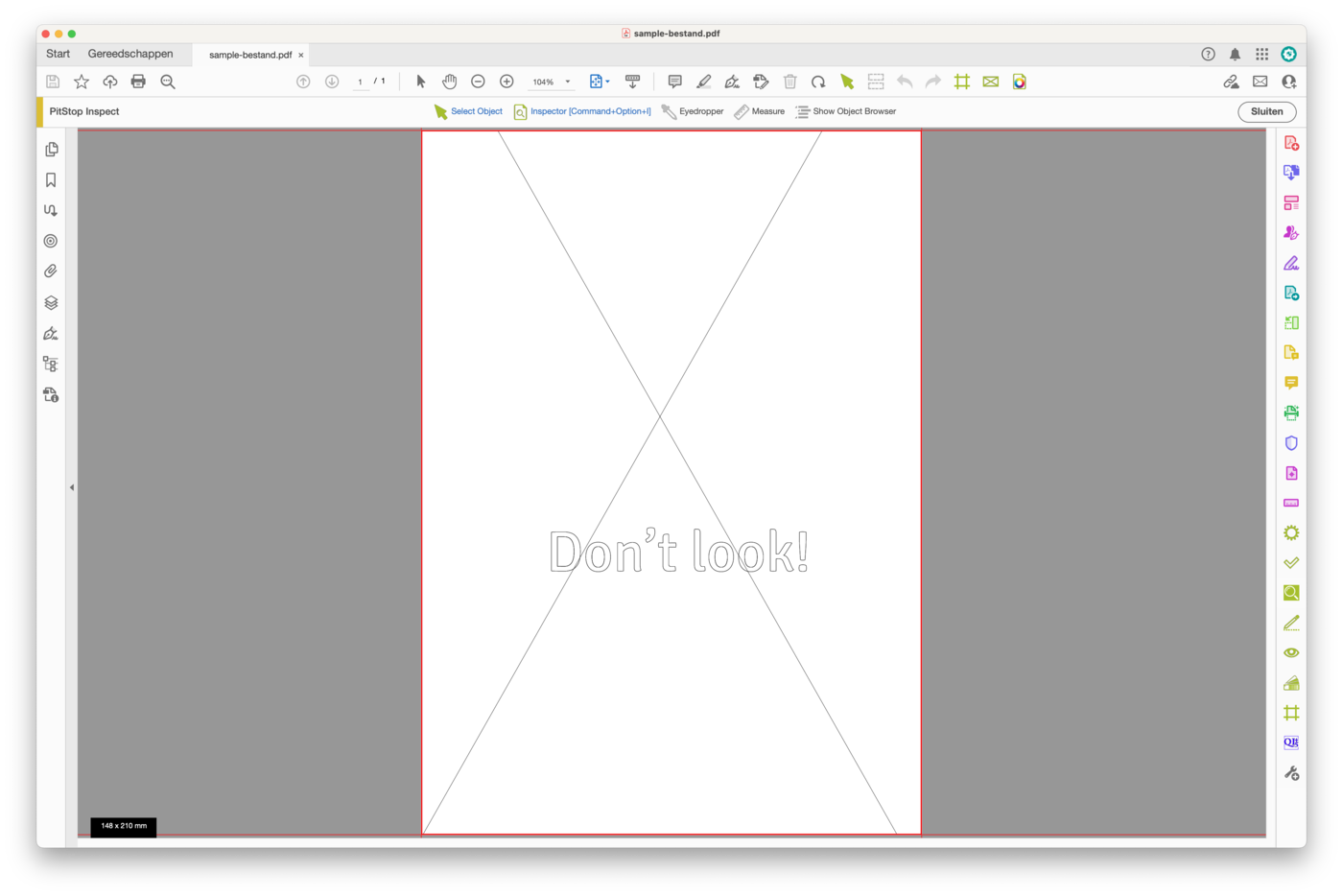Screen dimensions: 1343x896
Task: Open the Sign document pen tool
Action: click(732, 83)
